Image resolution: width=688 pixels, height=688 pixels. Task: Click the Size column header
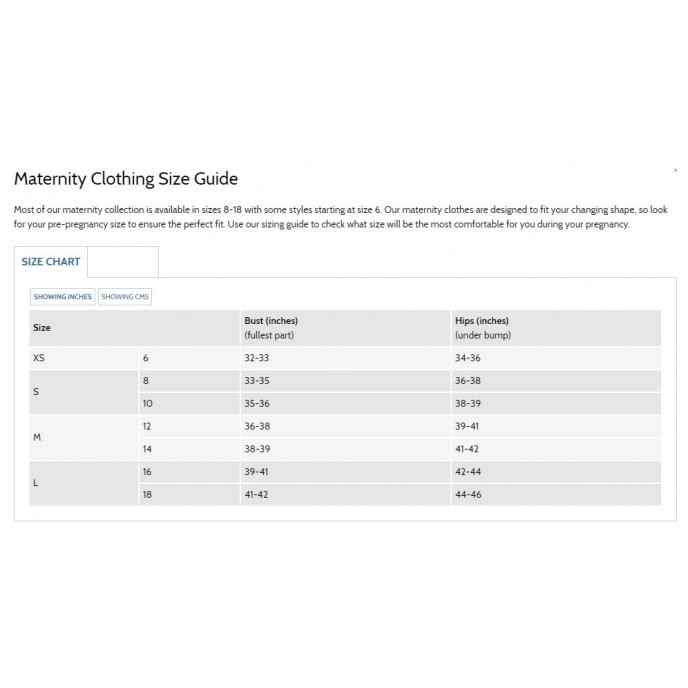click(x=135, y=328)
